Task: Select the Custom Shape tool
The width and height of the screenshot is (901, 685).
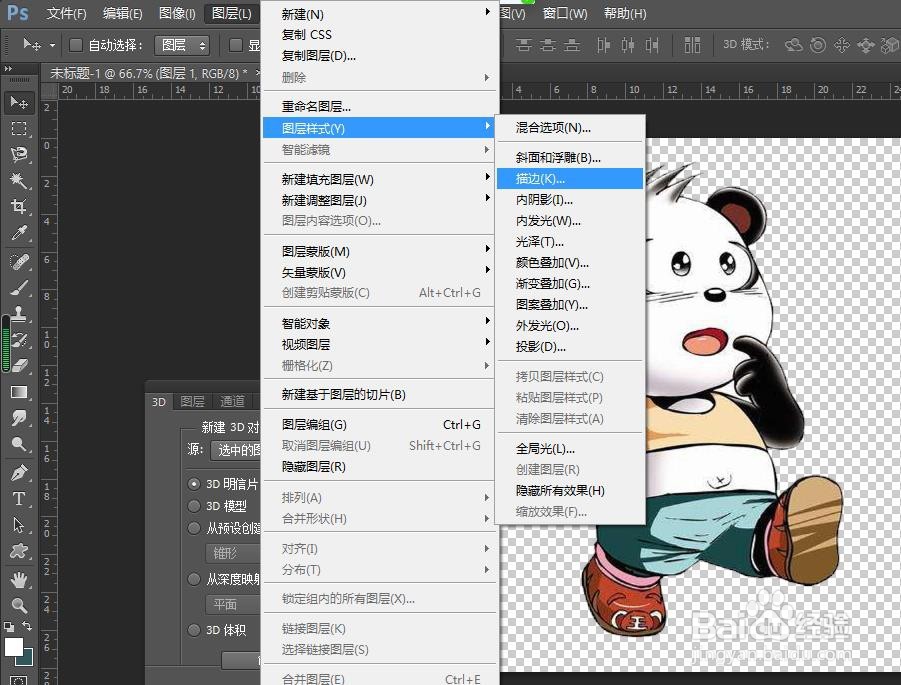Action: (19, 551)
